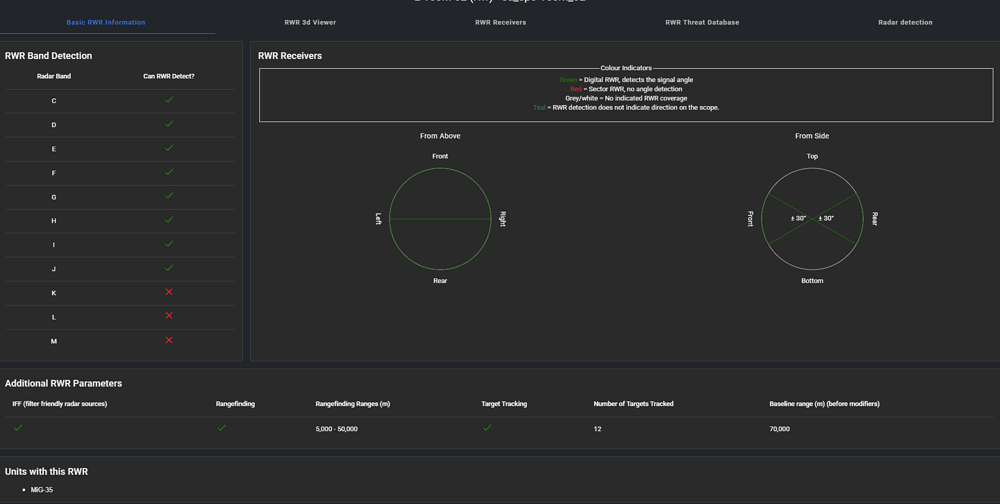Click the red cross for band M
The image size is (1000, 504).
(x=169, y=340)
